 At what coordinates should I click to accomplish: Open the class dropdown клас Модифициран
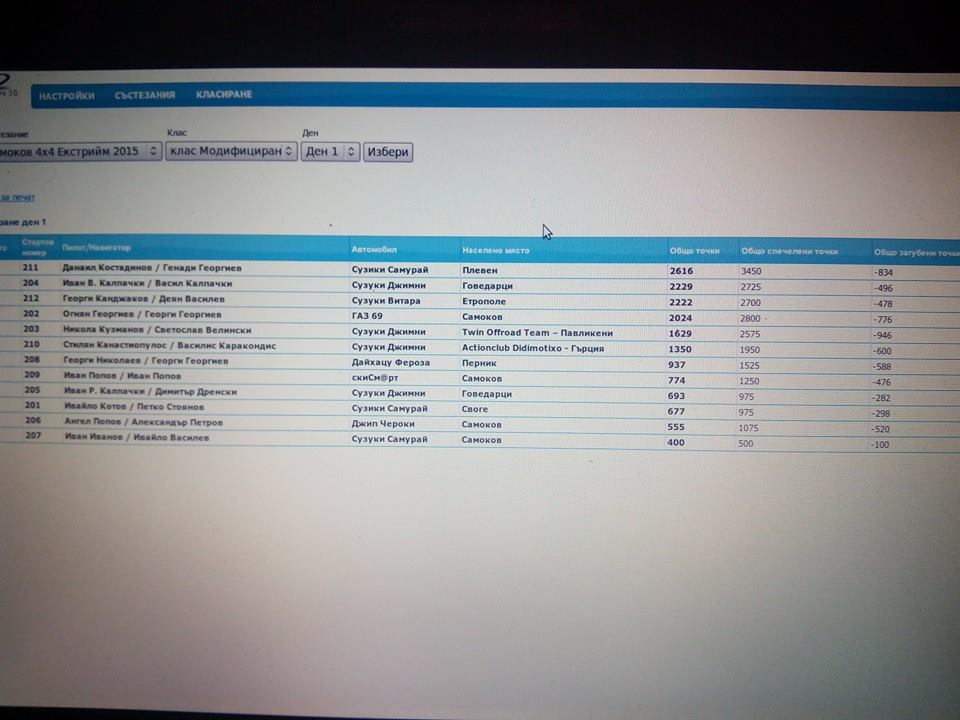tap(231, 151)
